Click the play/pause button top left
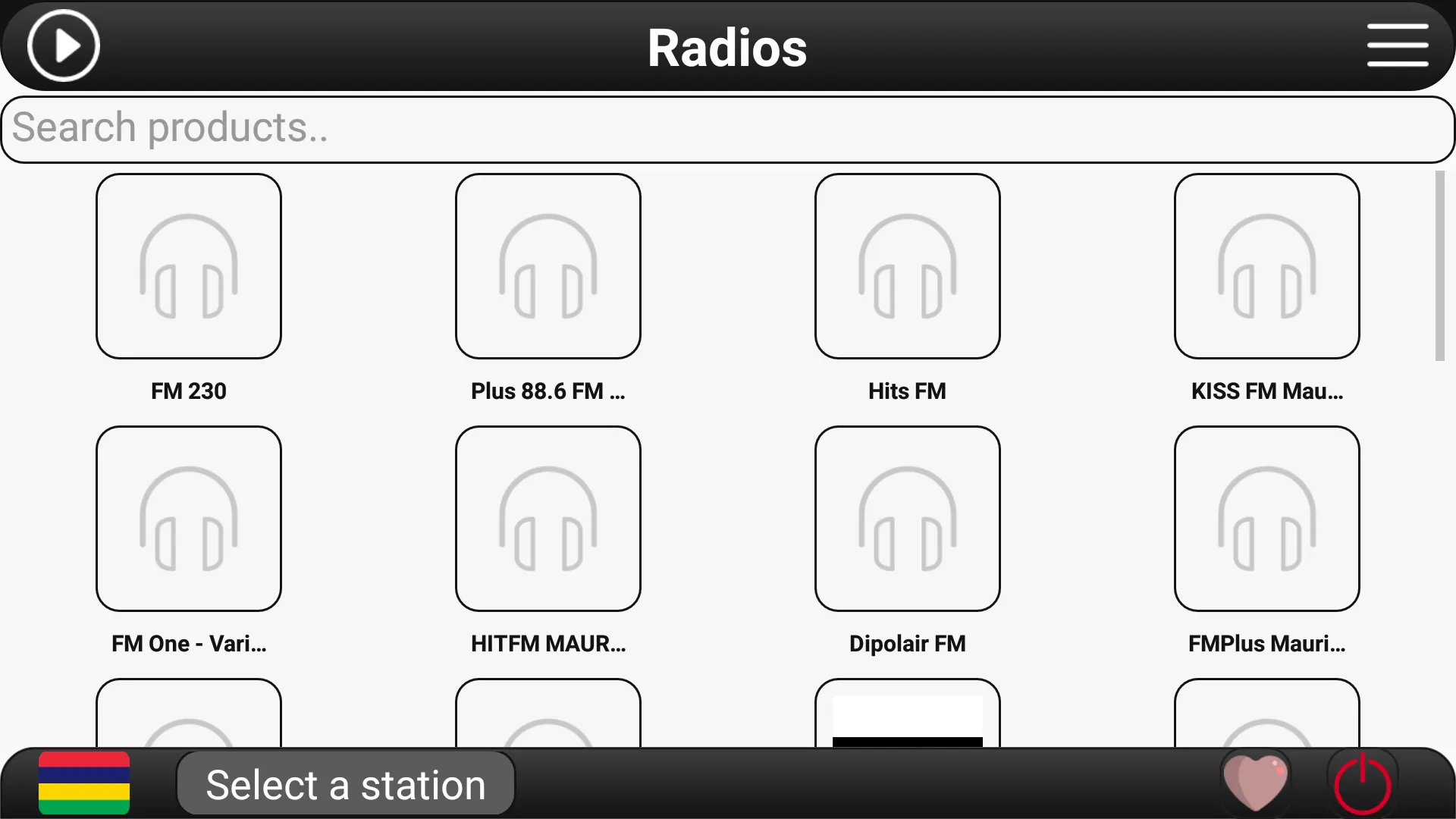 pyautogui.click(x=62, y=46)
